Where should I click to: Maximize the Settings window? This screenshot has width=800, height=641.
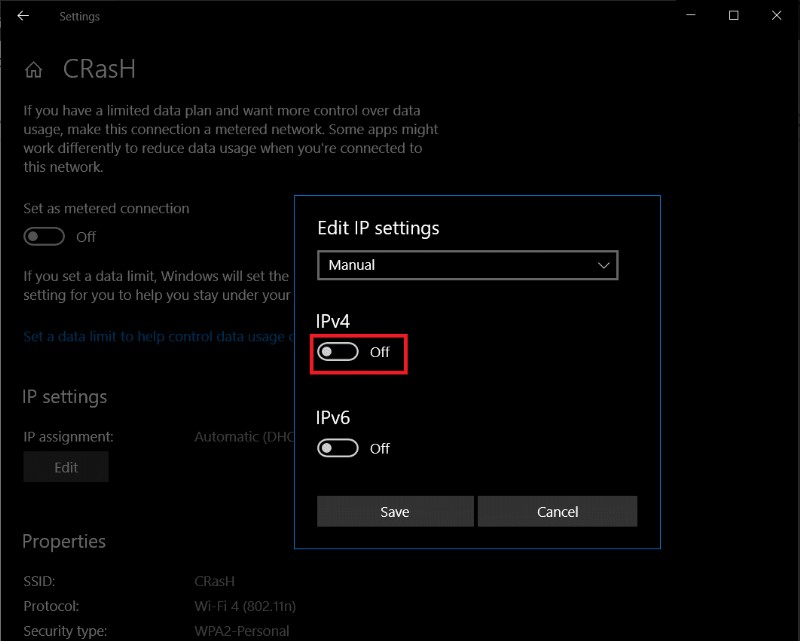click(733, 16)
